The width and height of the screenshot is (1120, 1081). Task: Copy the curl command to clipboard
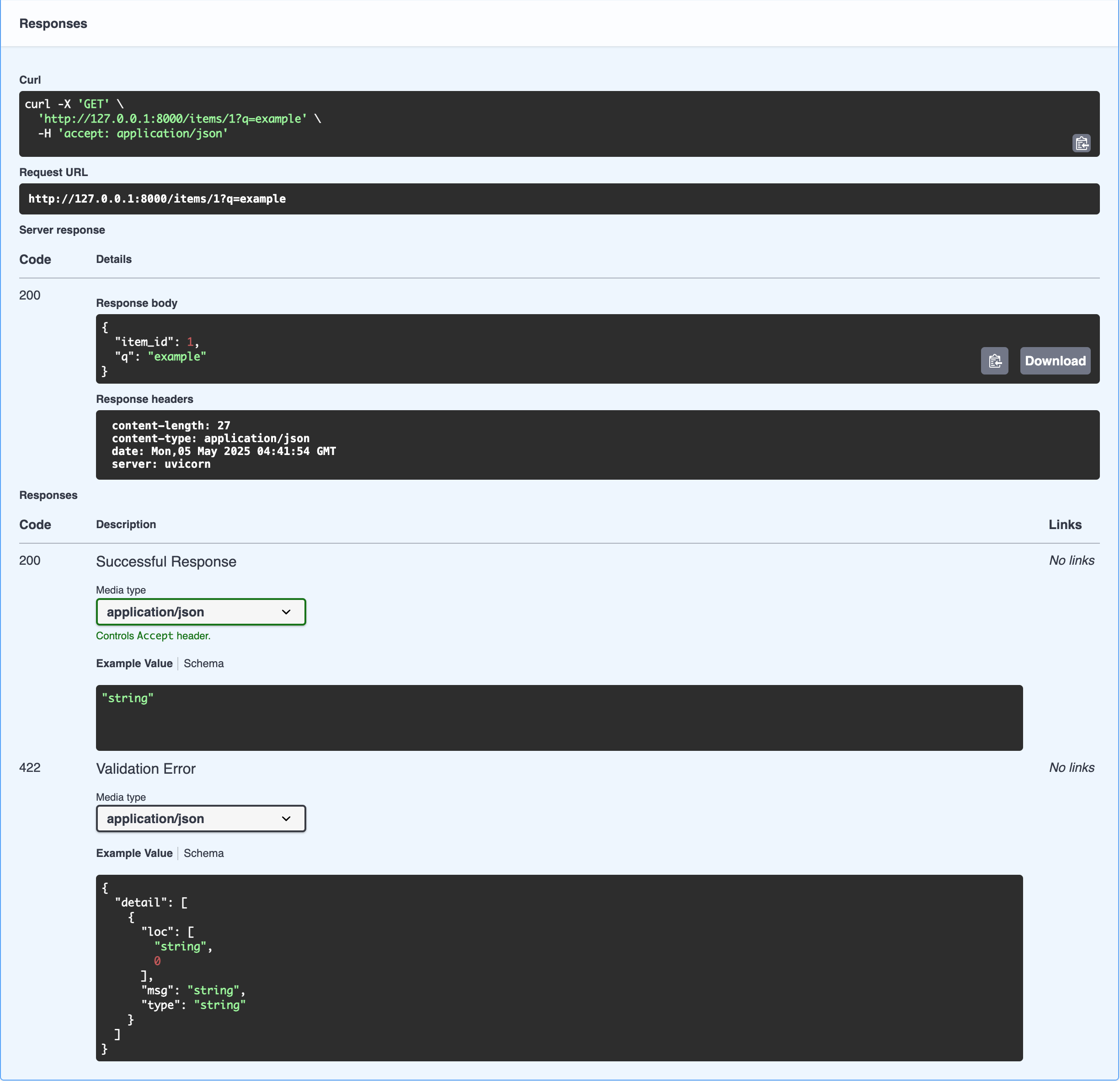point(1081,143)
